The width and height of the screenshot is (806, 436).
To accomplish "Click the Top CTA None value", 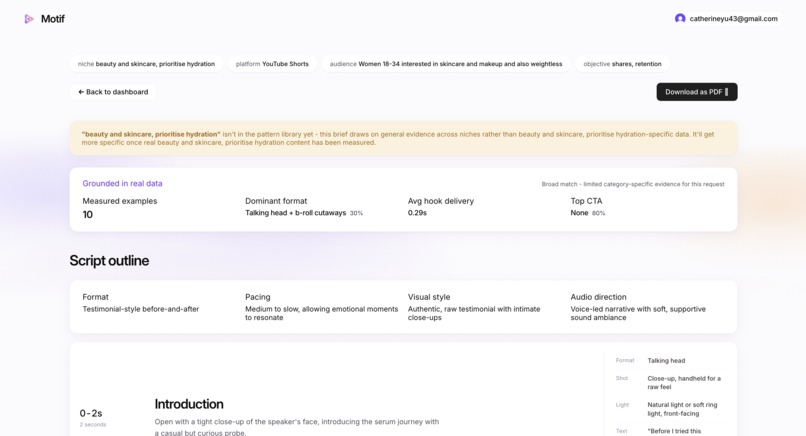I will 579,213.
